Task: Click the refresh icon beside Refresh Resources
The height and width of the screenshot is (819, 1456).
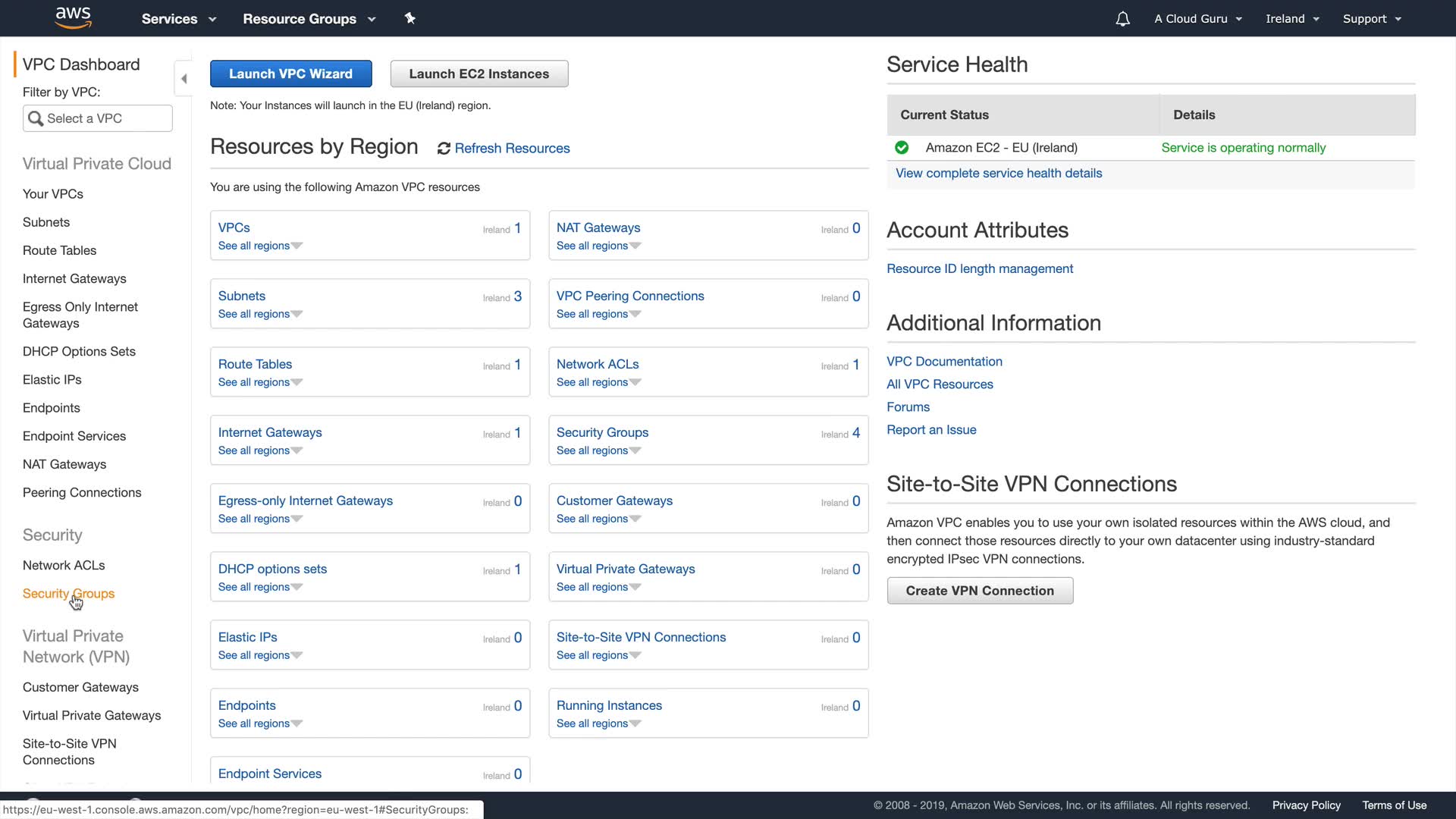Action: pos(444,149)
